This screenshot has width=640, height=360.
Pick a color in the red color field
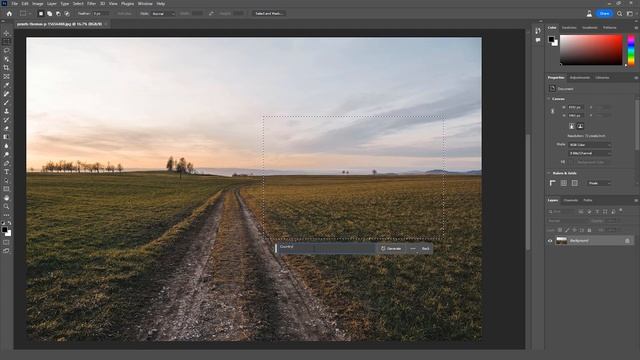tap(591, 50)
